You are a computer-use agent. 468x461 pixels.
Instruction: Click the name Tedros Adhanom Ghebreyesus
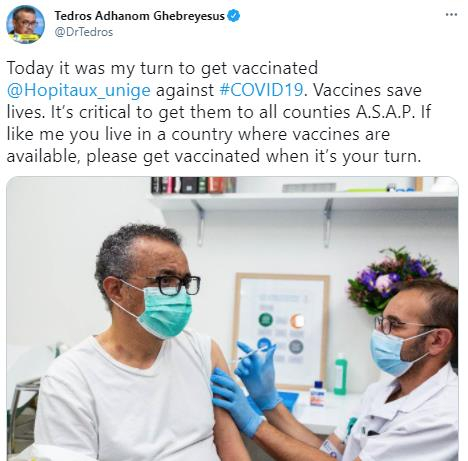pos(139,16)
